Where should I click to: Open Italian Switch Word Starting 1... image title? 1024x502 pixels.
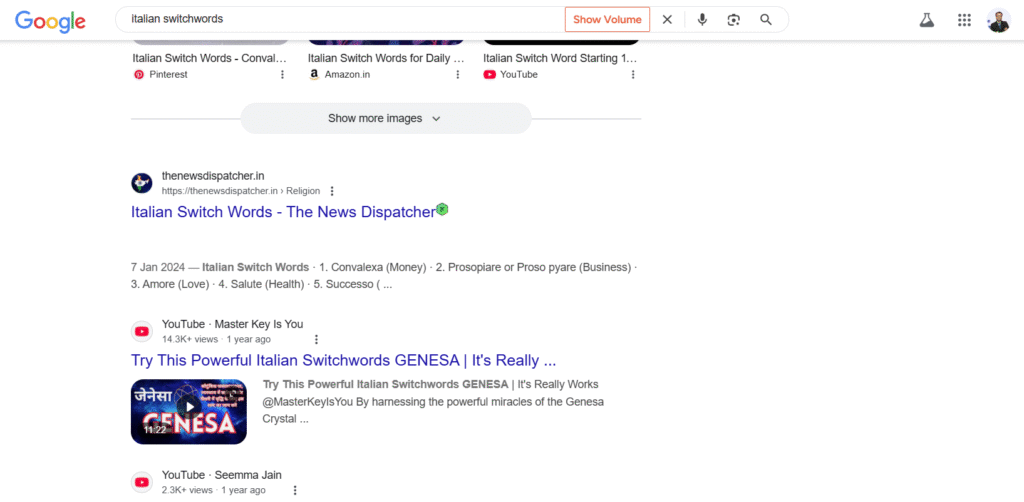point(560,58)
